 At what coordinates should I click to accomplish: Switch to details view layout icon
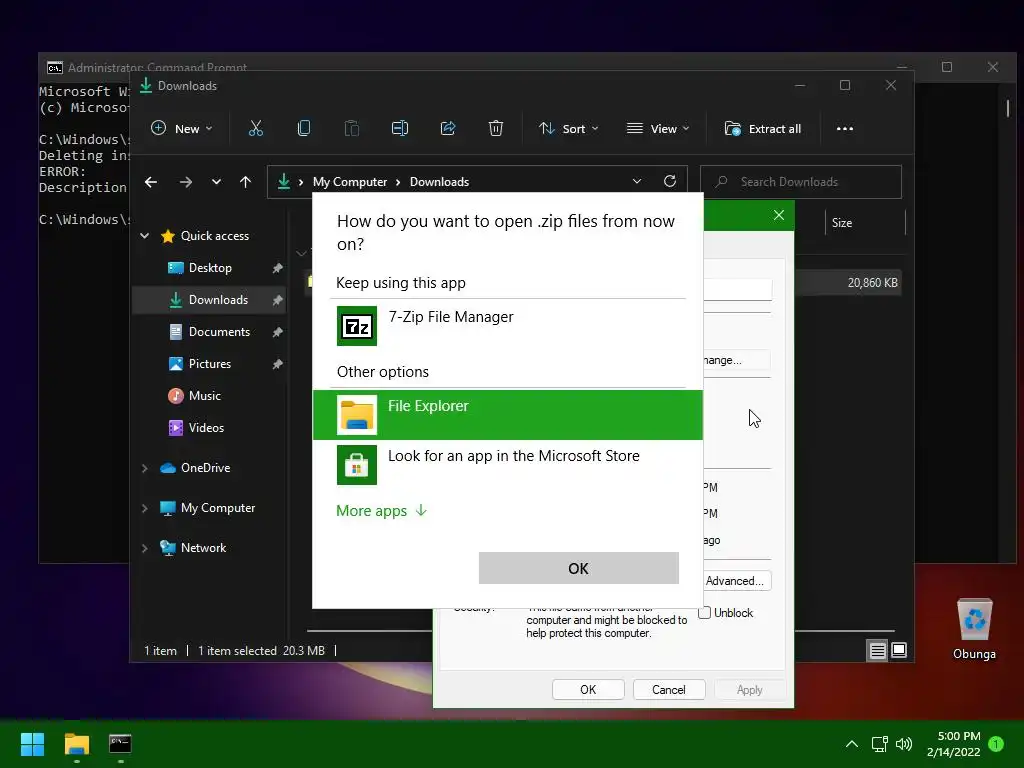tap(878, 650)
